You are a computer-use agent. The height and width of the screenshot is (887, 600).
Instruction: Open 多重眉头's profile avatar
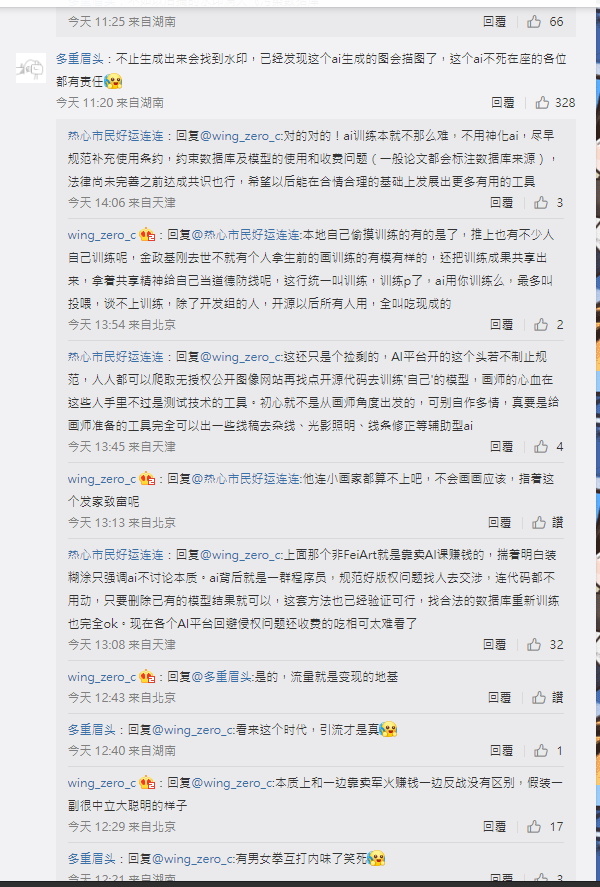pyautogui.click(x=31, y=68)
